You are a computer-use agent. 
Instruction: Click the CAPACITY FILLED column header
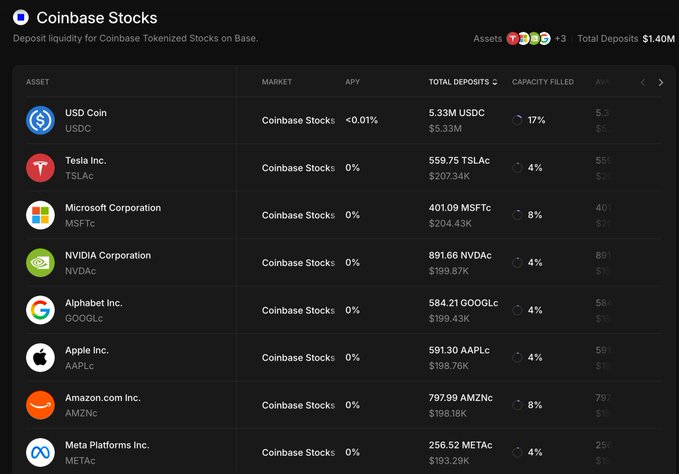pyautogui.click(x=543, y=82)
